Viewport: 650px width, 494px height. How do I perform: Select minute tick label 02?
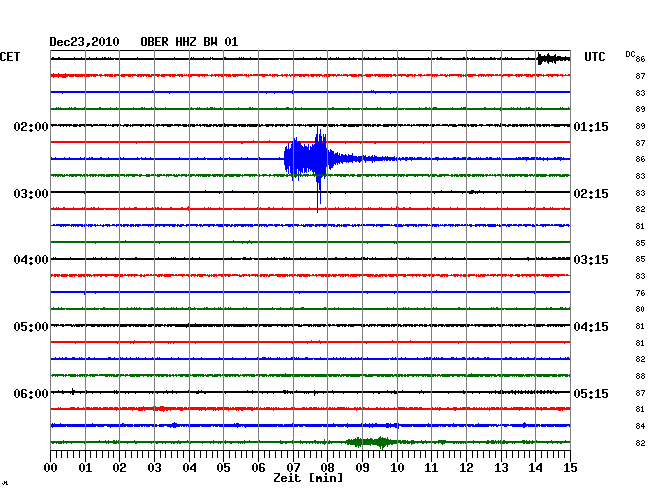pos(119,468)
